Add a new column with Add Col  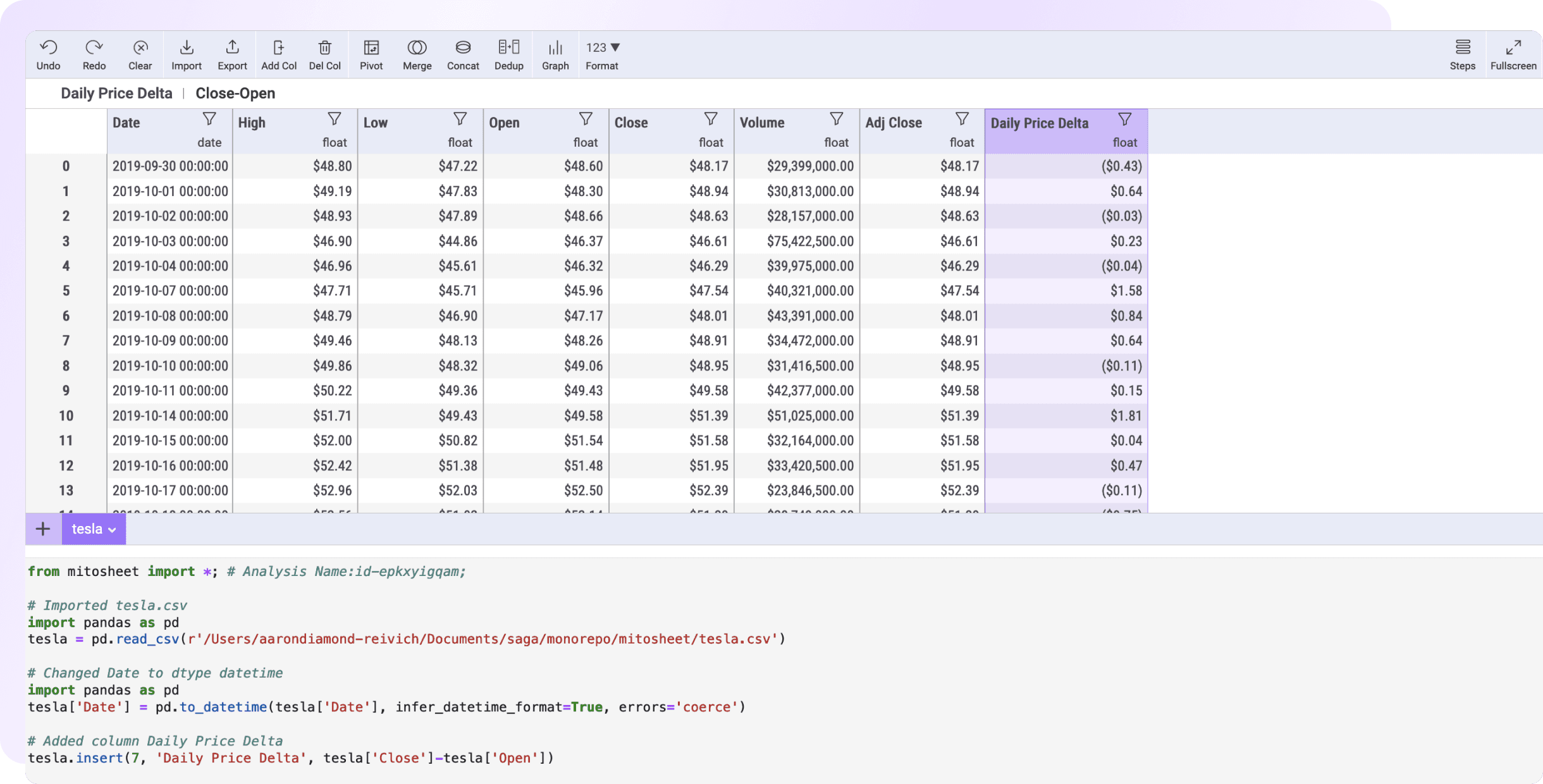pos(278,54)
